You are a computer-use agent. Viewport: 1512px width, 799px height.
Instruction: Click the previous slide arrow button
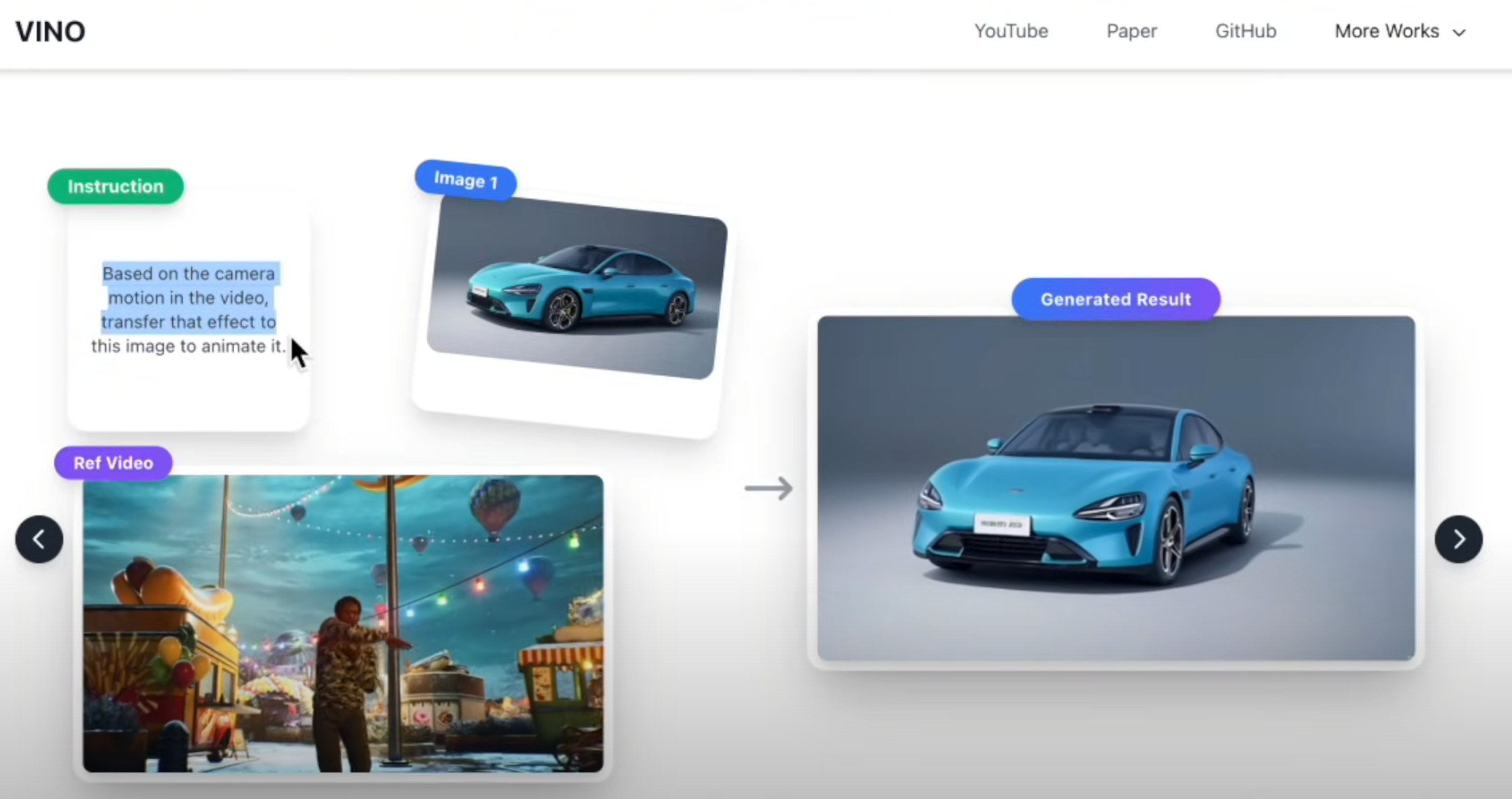(40, 539)
